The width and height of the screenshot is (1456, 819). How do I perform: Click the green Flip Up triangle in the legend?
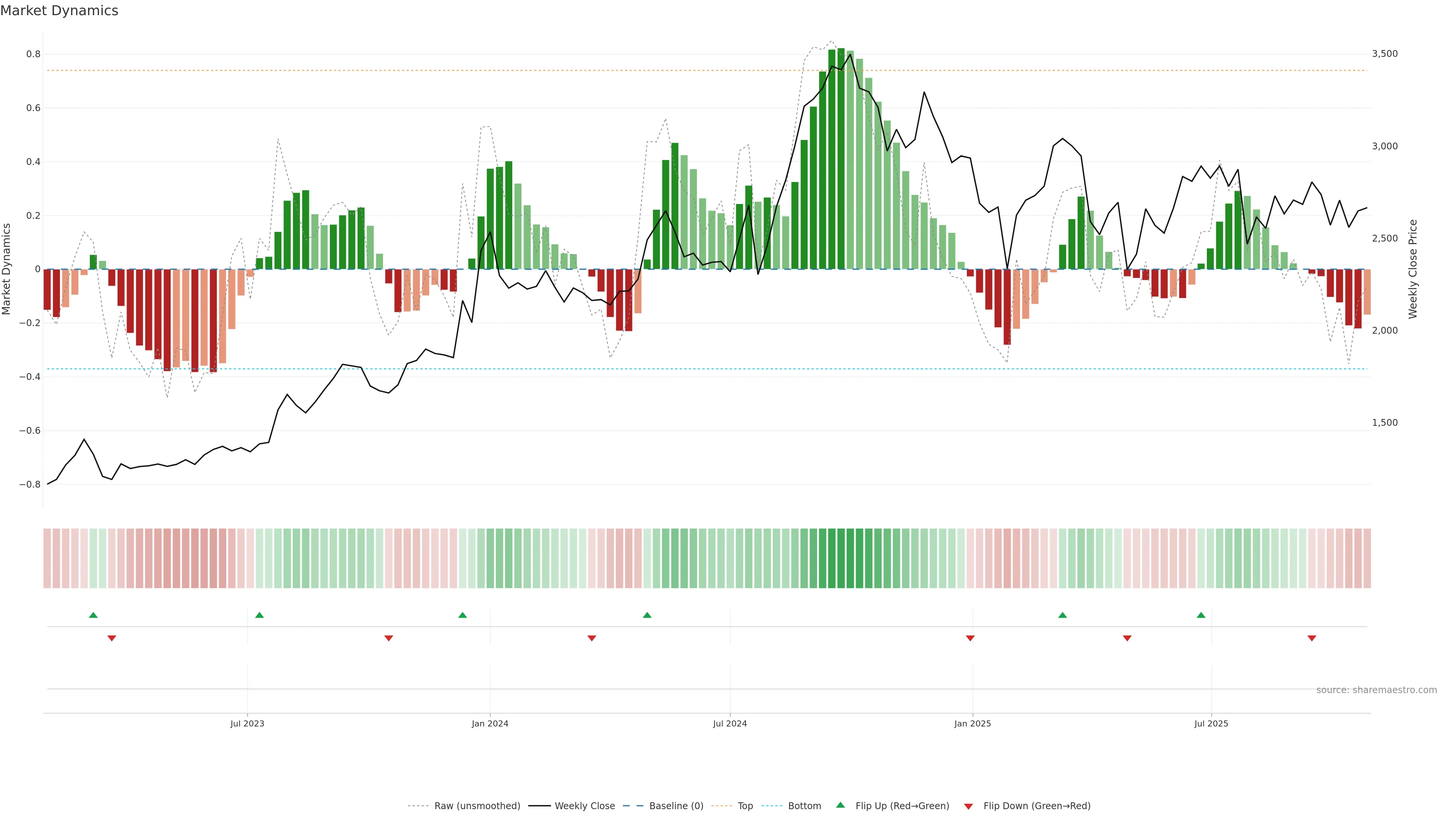point(841,805)
